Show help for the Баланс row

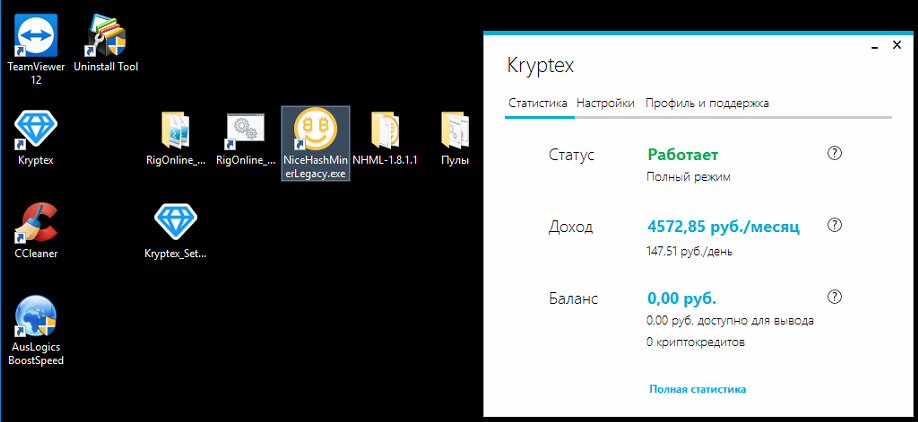834,297
